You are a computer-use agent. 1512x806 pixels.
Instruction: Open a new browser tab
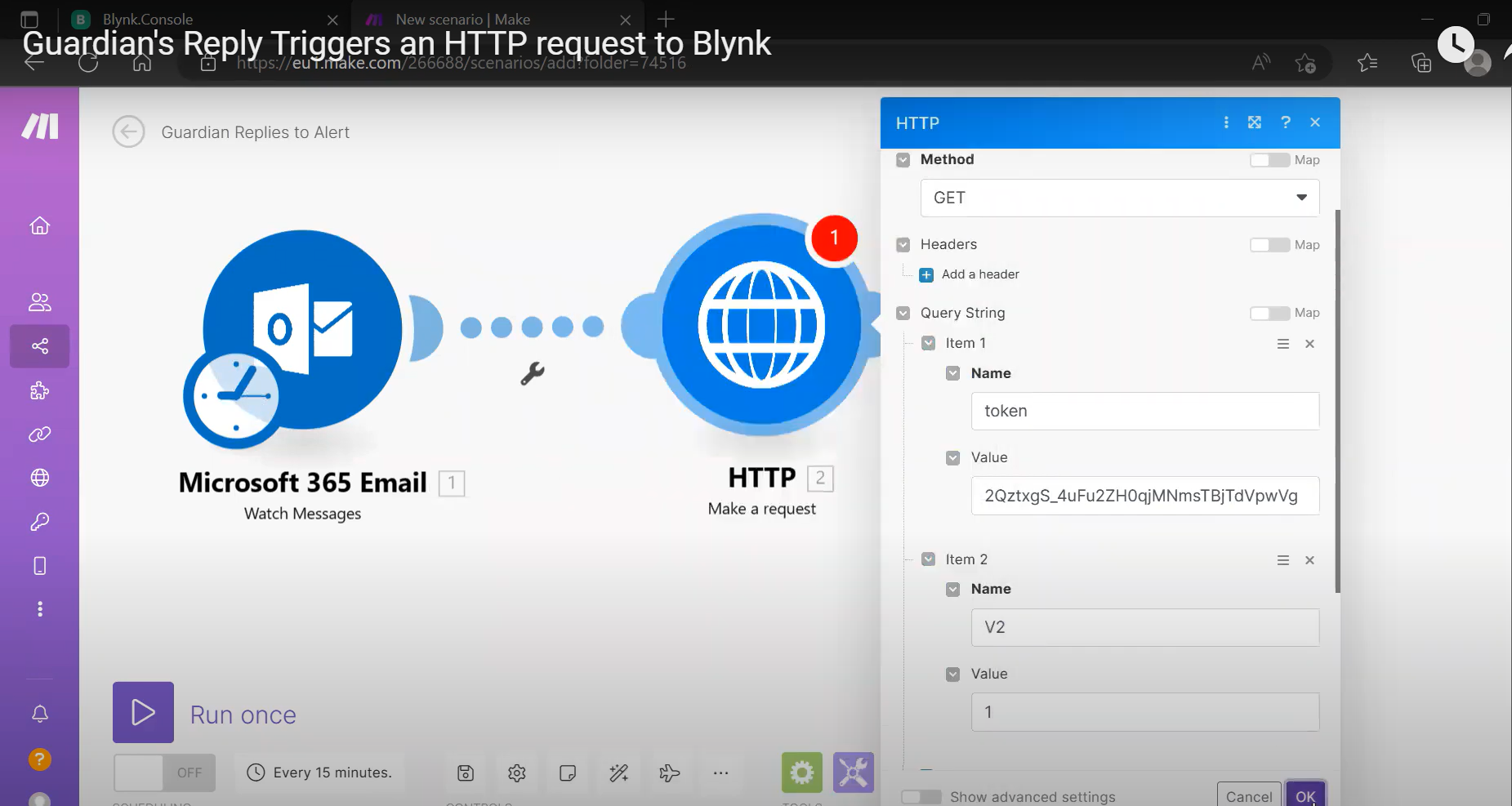pos(666,19)
